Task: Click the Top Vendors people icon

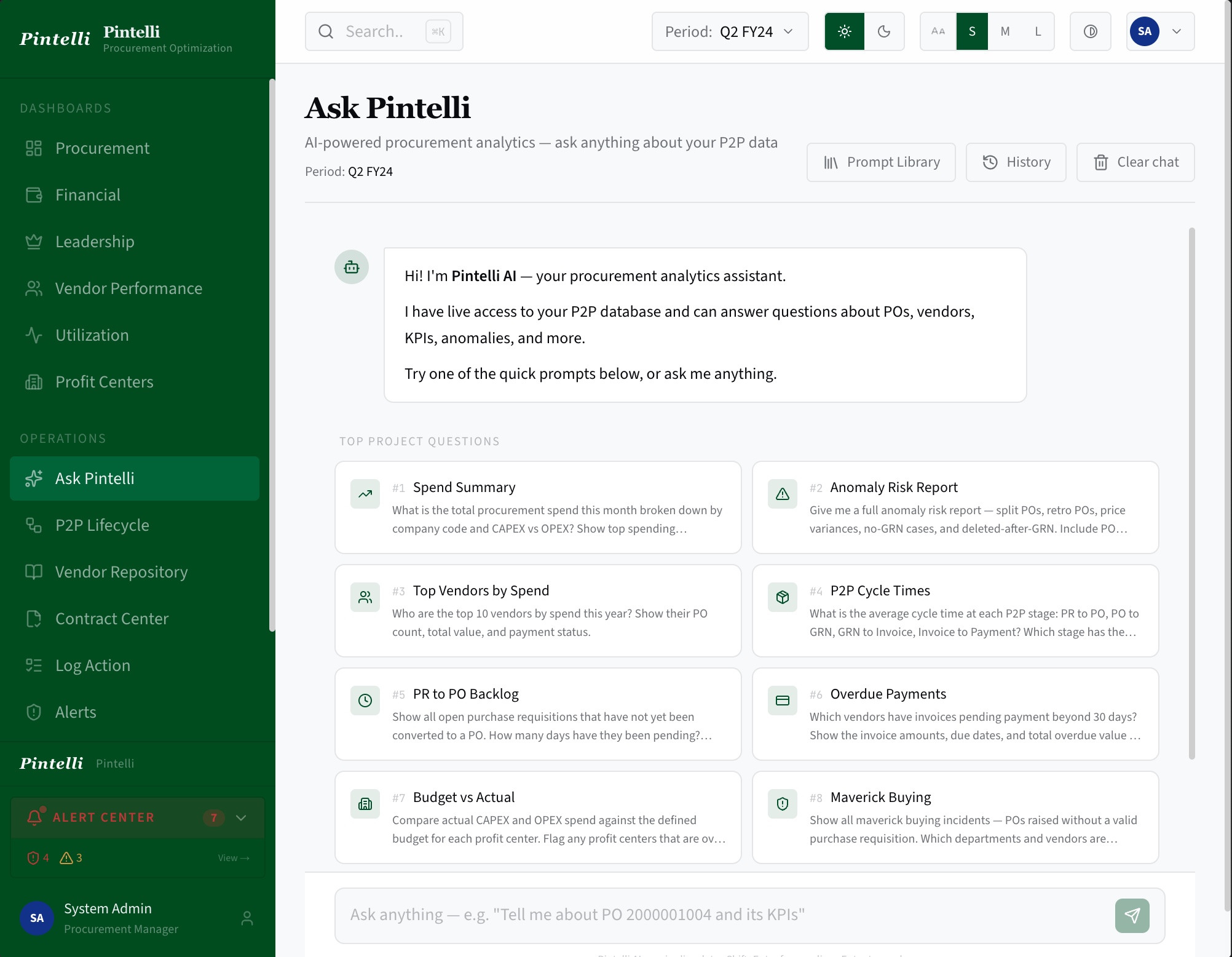Action: [365, 597]
